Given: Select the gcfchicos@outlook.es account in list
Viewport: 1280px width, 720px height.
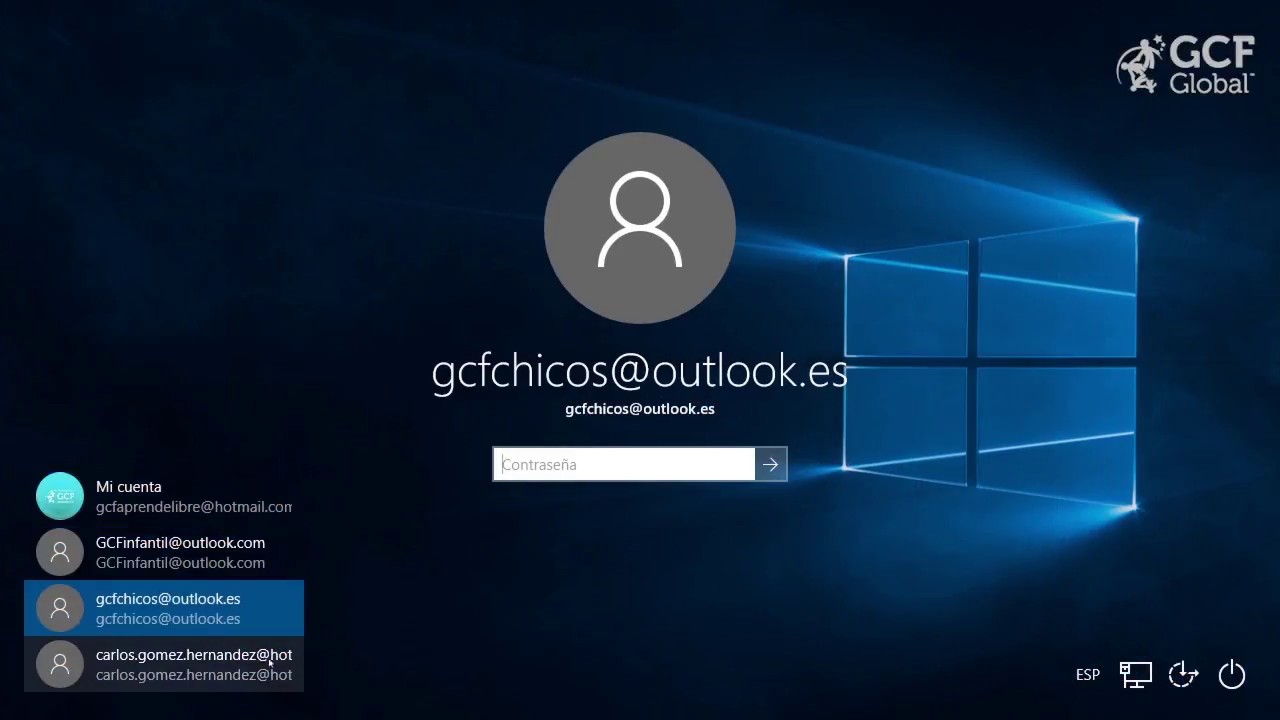Looking at the screenshot, I should [164, 608].
